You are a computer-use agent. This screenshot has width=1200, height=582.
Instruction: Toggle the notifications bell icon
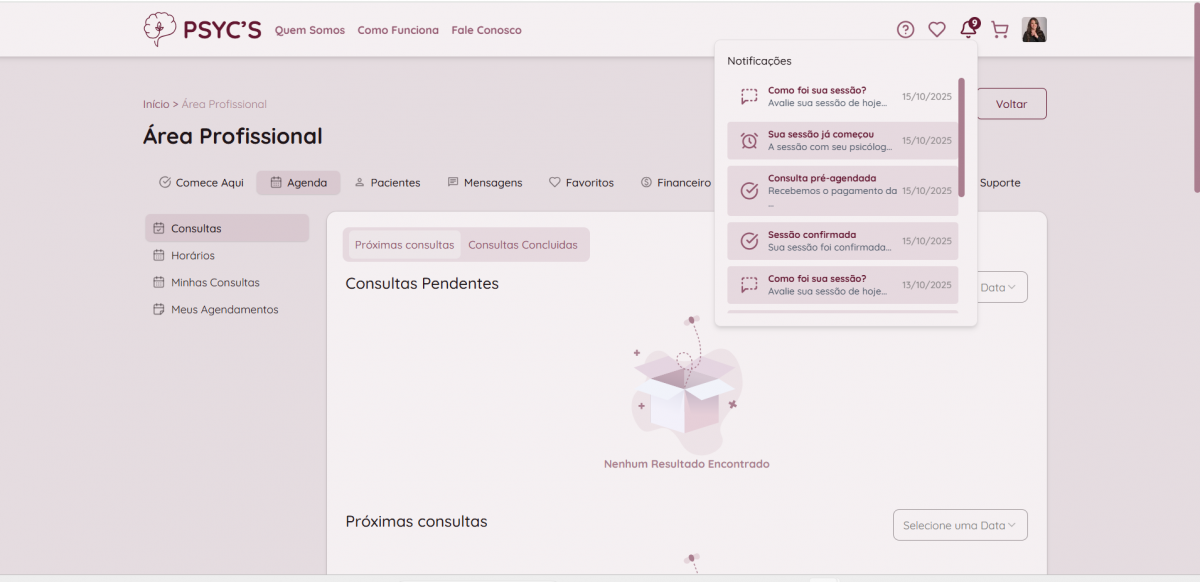tap(968, 30)
